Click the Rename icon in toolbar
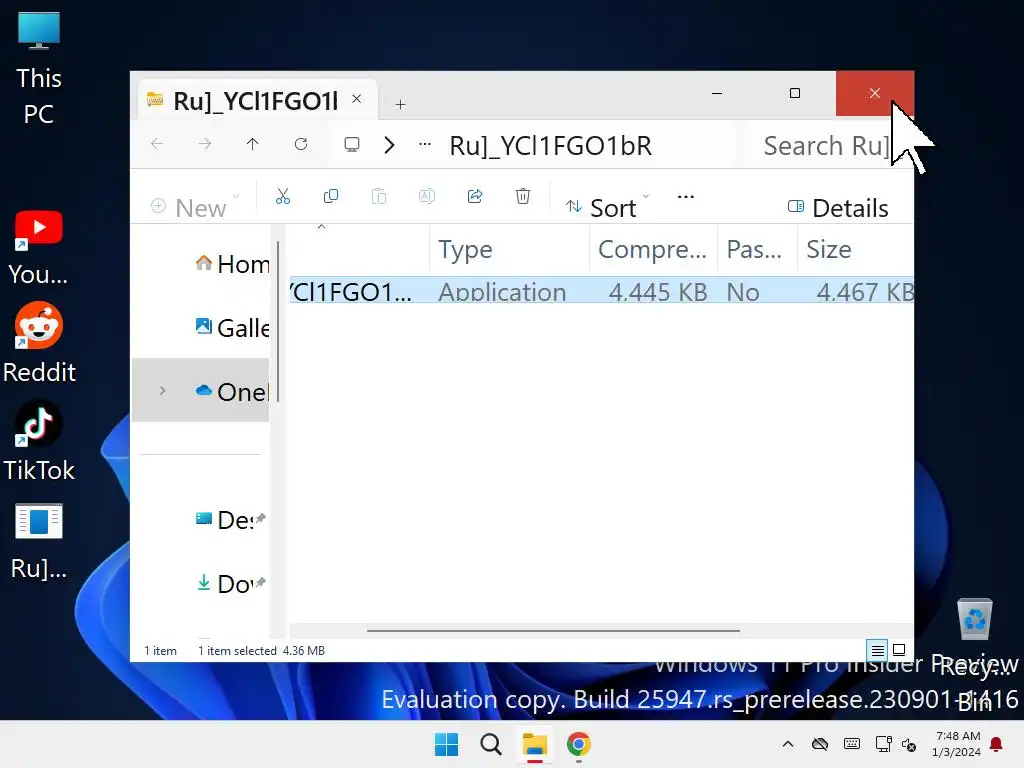The image size is (1024, 768). 426,196
